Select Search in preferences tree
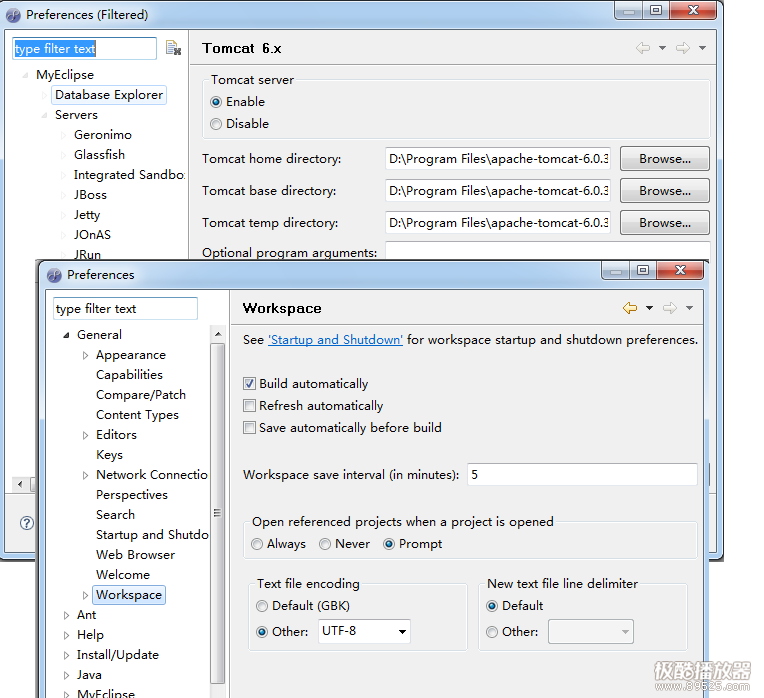 pyautogui.click(x=115, y=514)
